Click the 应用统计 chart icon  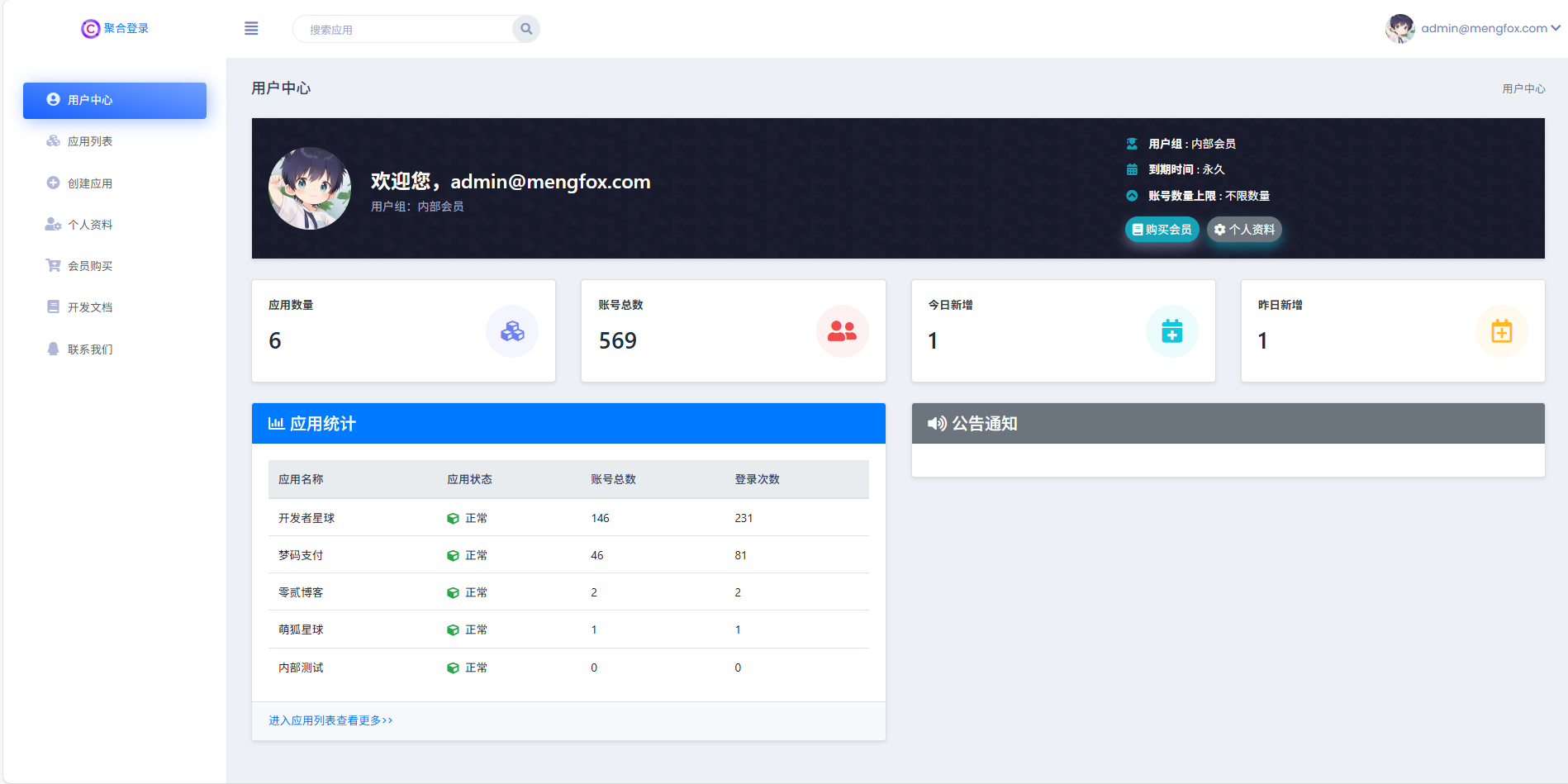[x=276, y=423]
